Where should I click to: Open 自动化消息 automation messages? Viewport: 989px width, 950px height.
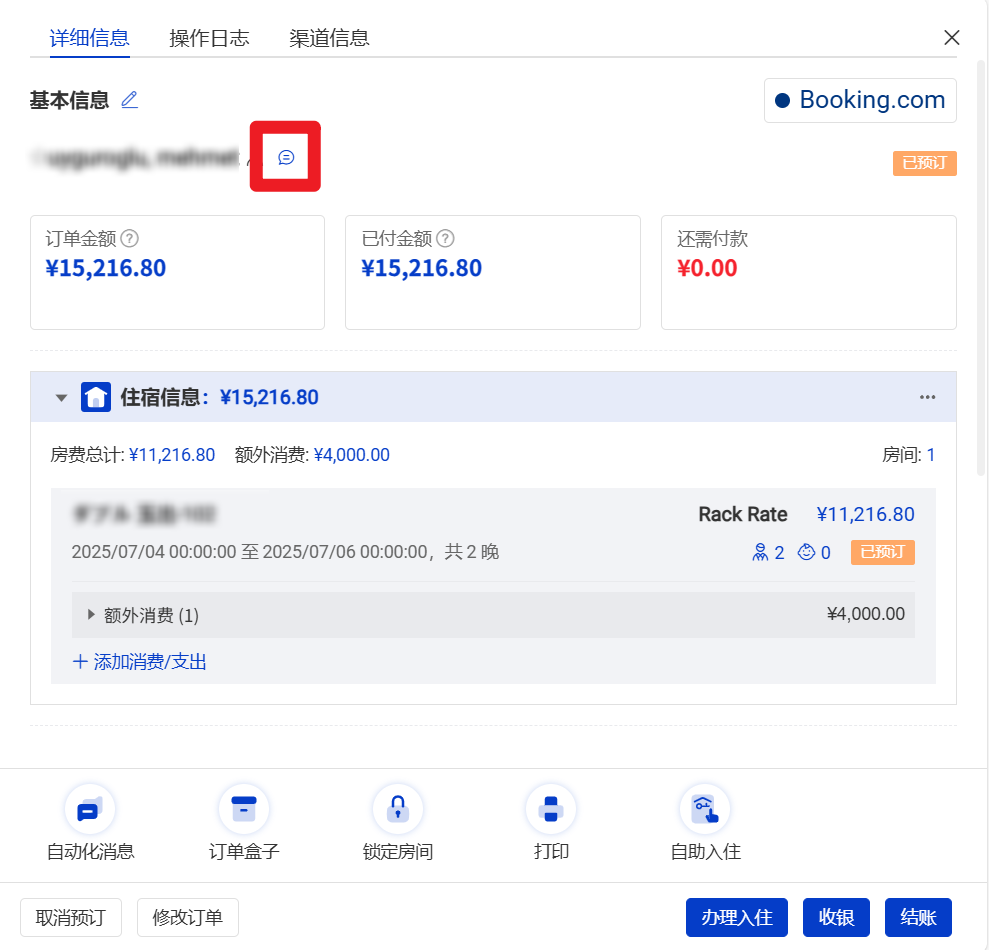click(90, 809)
